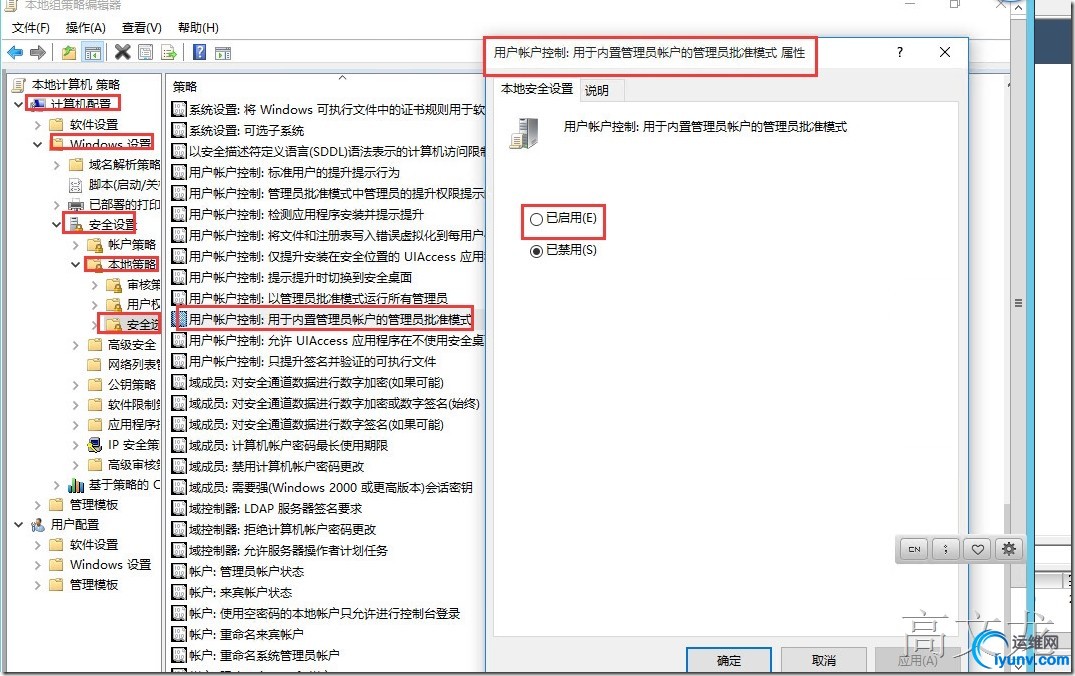Screen dimensions: 1075x676
Task: Click the Show/Hide action pane icon
Action: click(223, 52)
